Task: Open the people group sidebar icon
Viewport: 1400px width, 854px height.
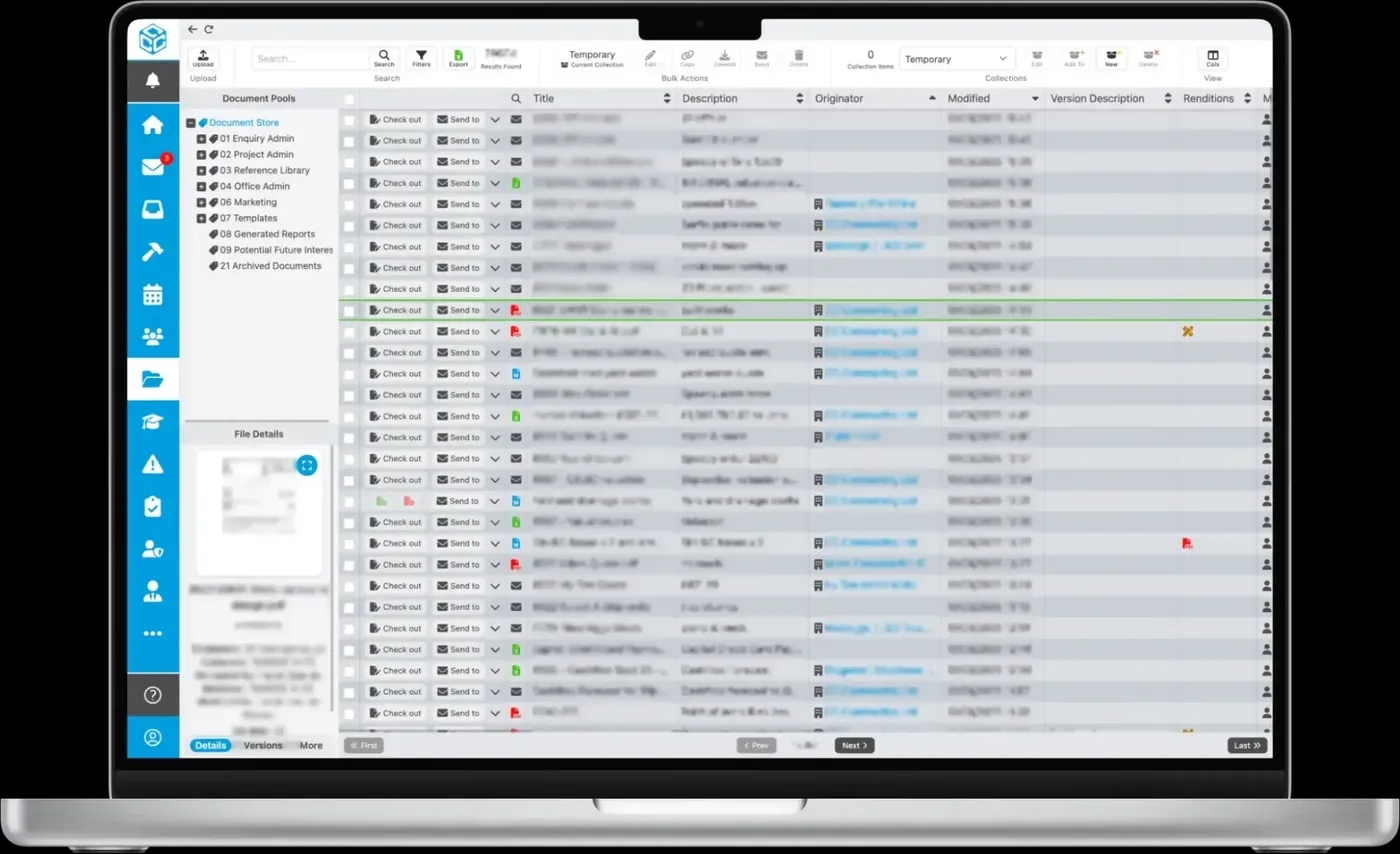Action: point(153,337)
